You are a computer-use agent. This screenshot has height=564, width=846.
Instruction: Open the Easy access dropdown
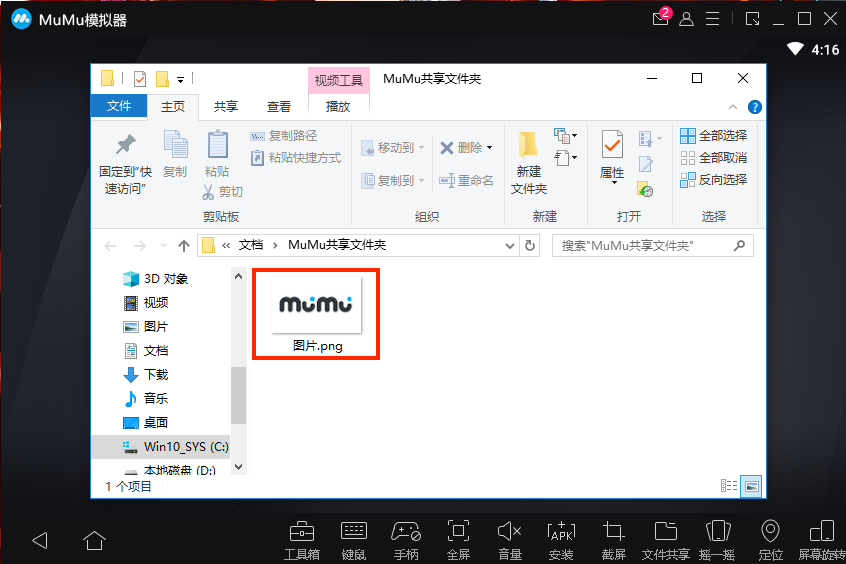(565, 158)
